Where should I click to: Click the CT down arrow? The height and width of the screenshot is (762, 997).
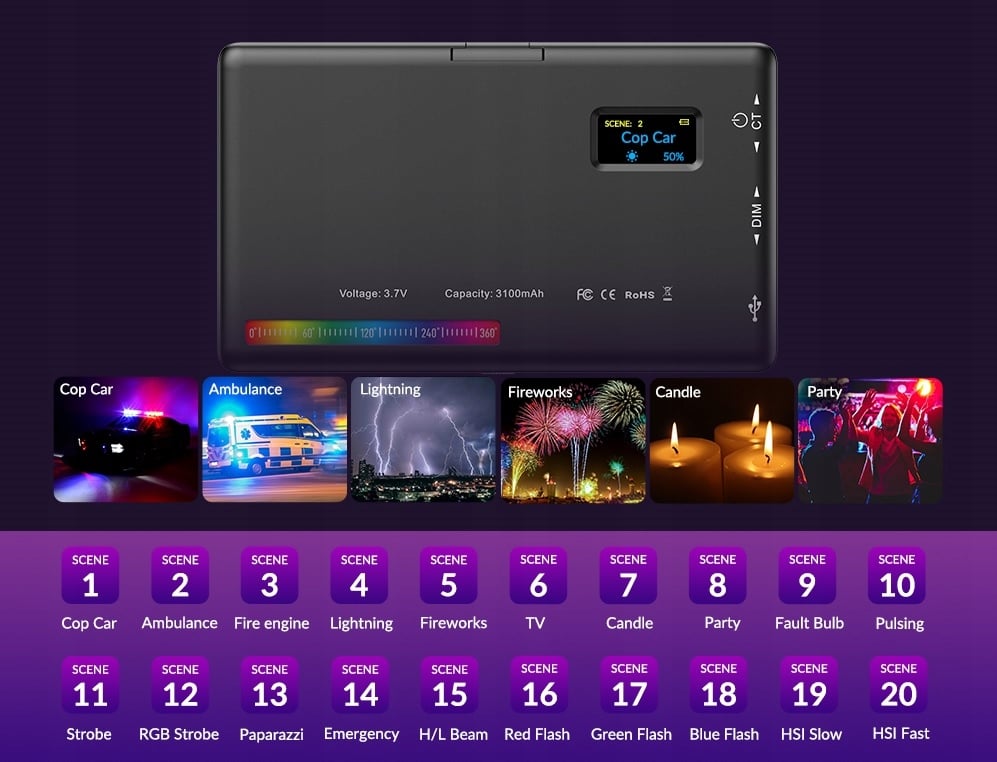pyautogui.click(x=757, y=147)
